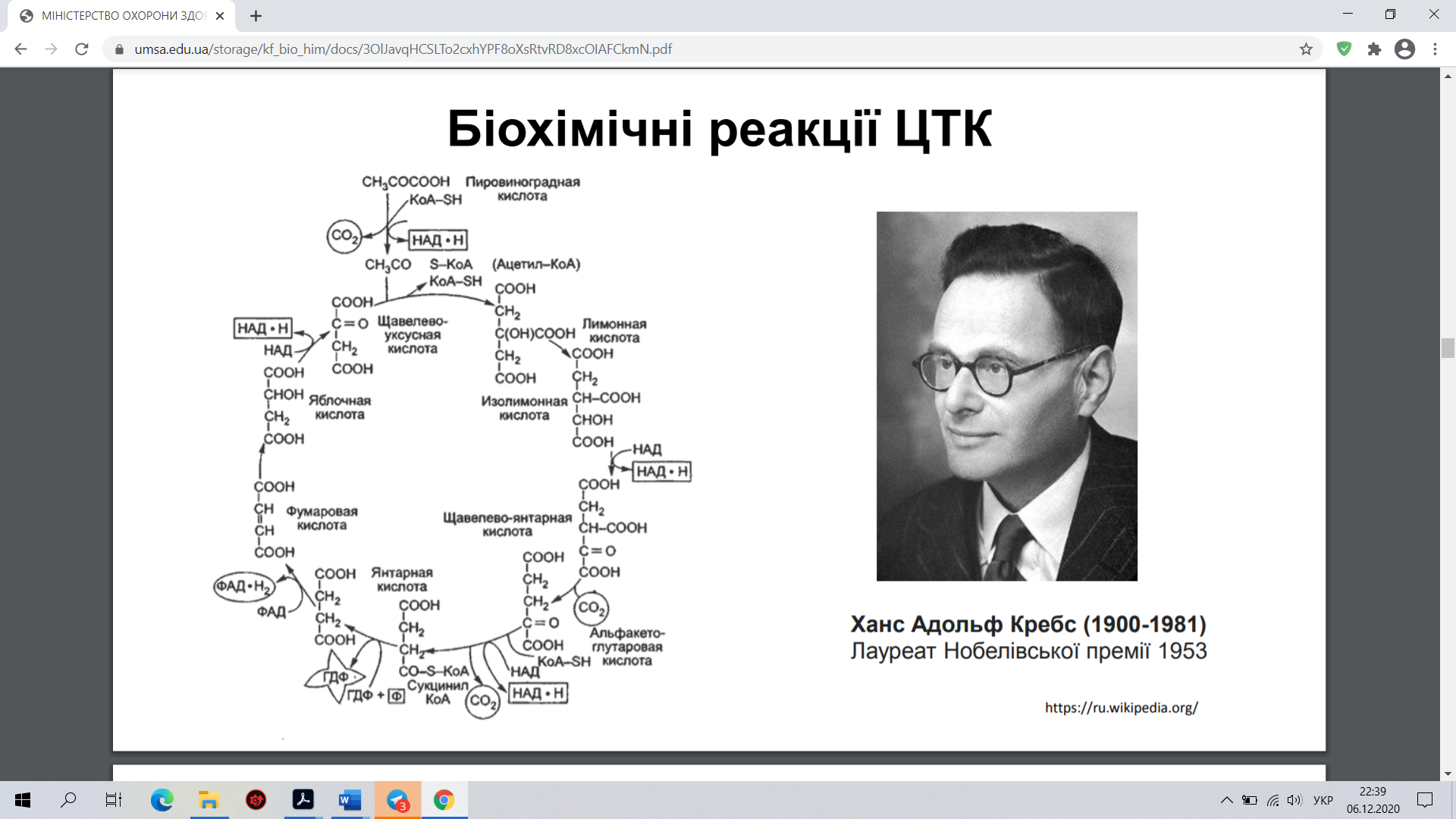Click the label Пировиноградная кислота

click(x=522, y=189)
